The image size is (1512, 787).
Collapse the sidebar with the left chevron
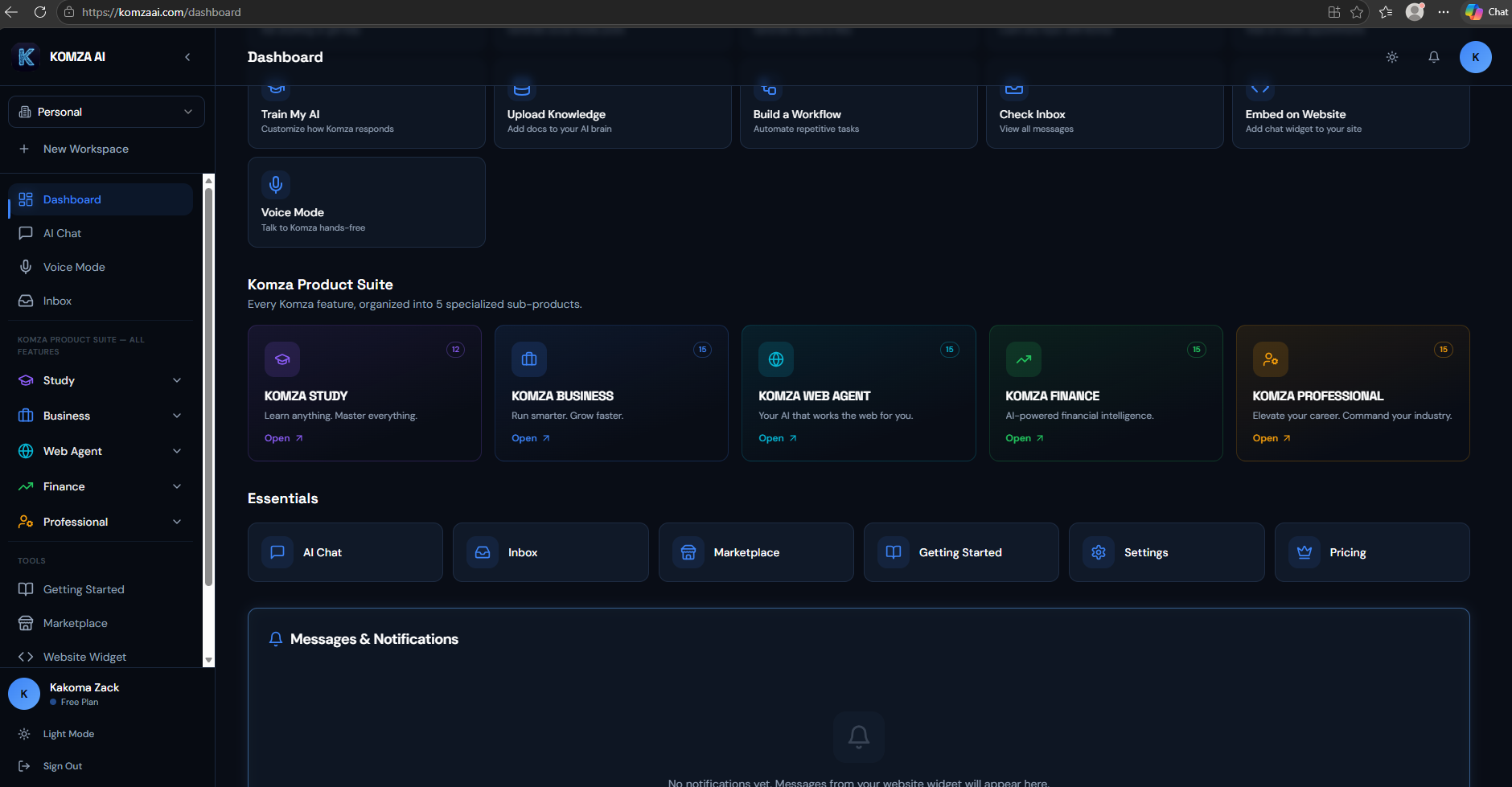coord(187,57)
